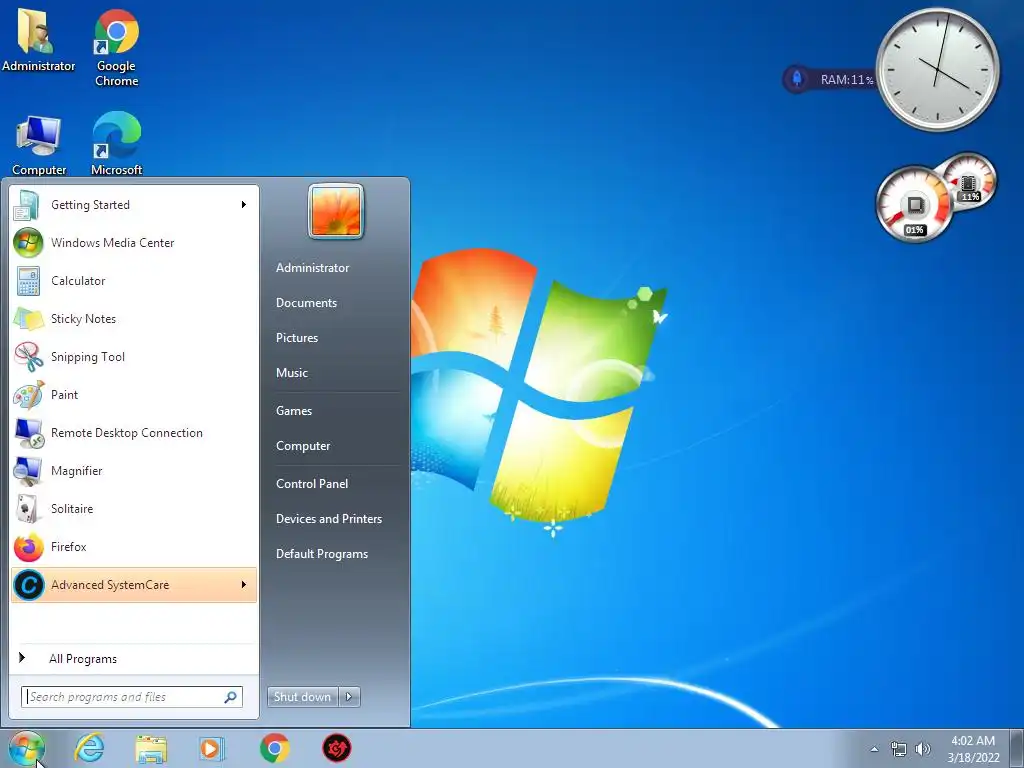
Task: Launch the Magnifier icon
Action: 28,471
